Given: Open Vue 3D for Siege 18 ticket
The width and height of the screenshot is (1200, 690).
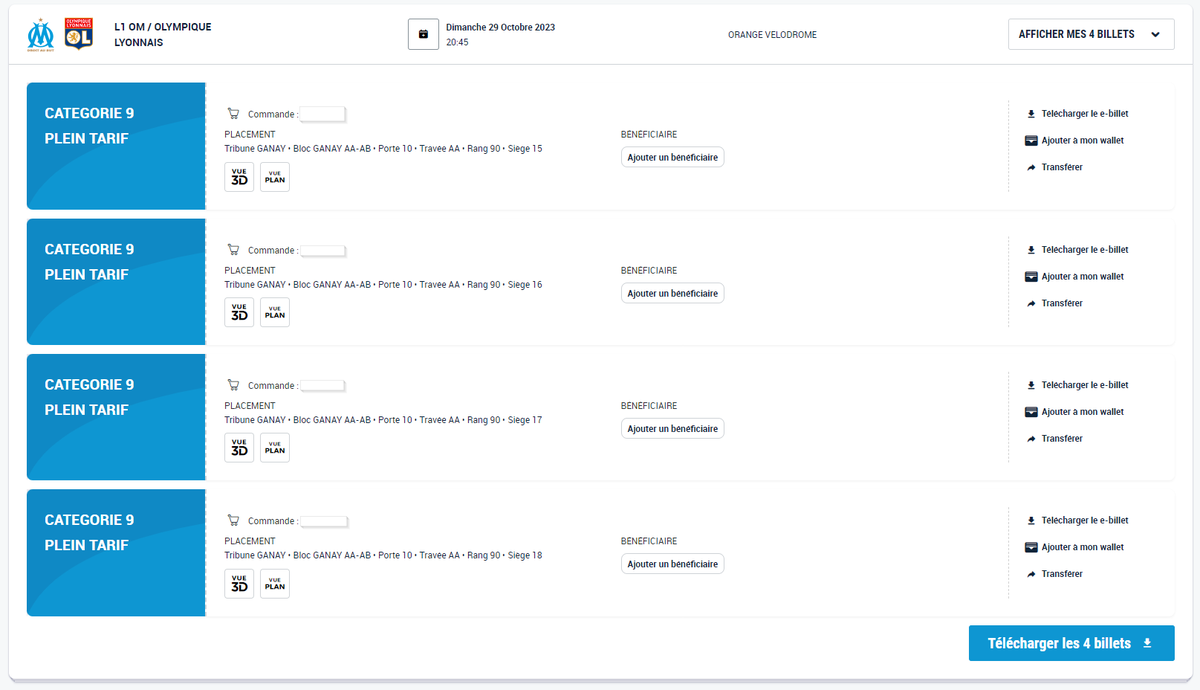Looking at the screenshot, I should [239, 583].
